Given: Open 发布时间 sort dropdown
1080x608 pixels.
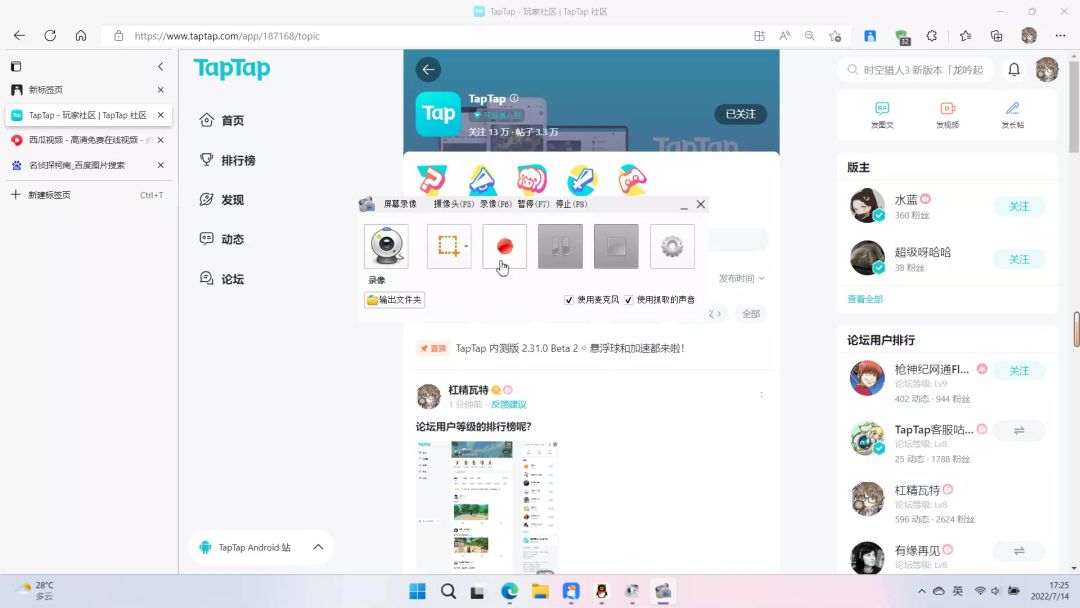Looking at the screenshot, I should click(x=742, y=278).
